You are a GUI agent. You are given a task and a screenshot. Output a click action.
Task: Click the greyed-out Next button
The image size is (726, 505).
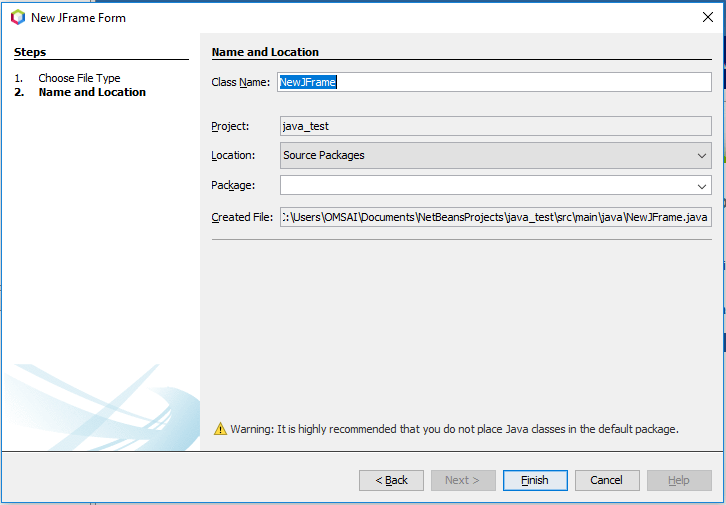coord(463,480)
